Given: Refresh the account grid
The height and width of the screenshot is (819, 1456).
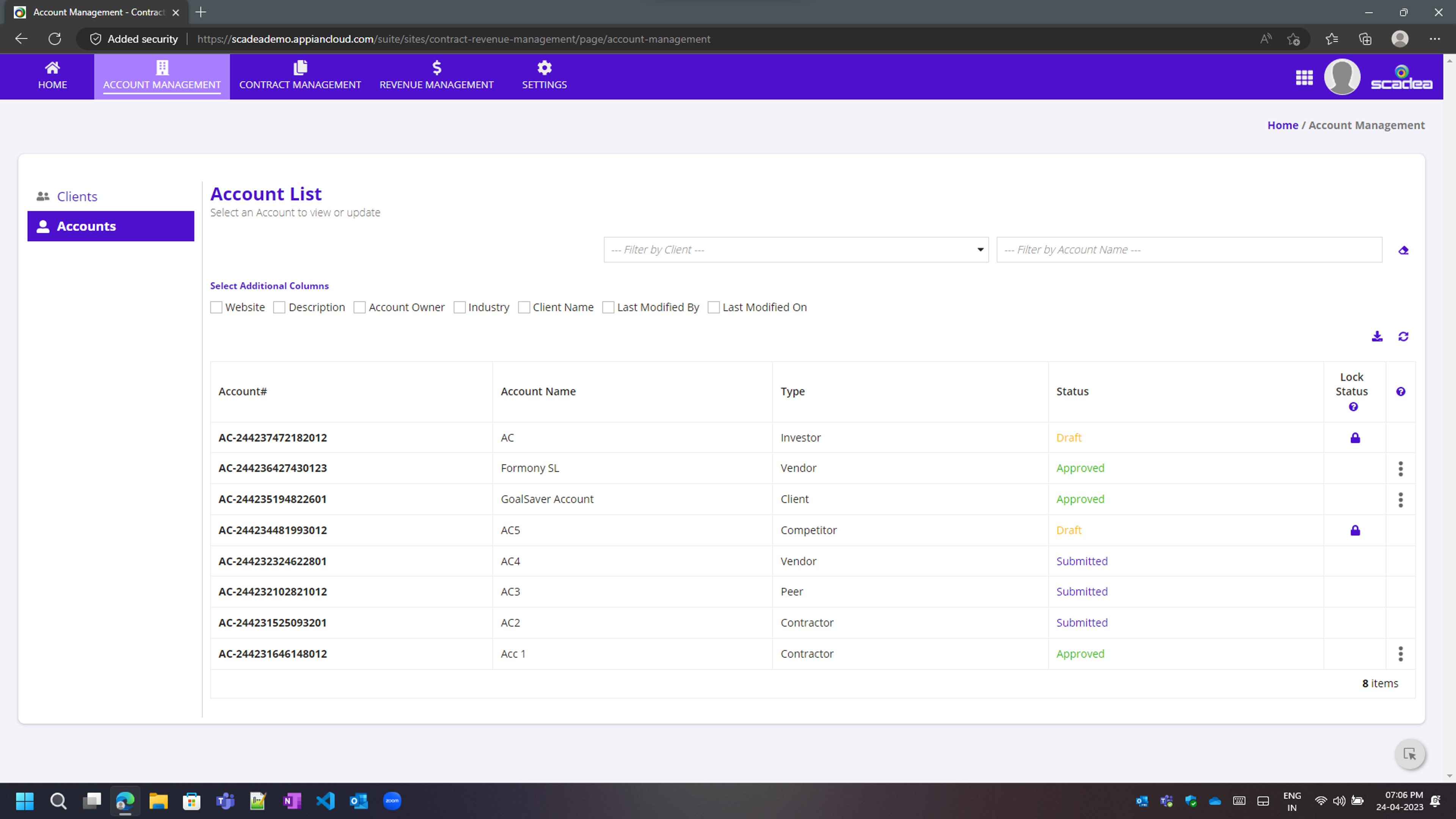Looking at the screenshot, I should click(1403, 336).
